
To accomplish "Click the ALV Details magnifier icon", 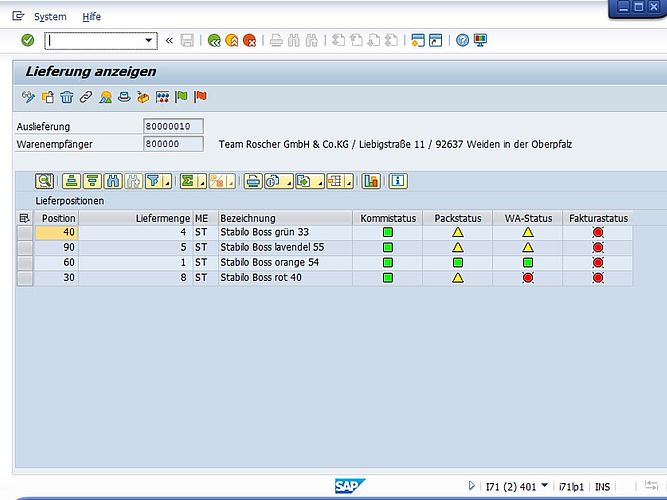I will click(44, 181).
